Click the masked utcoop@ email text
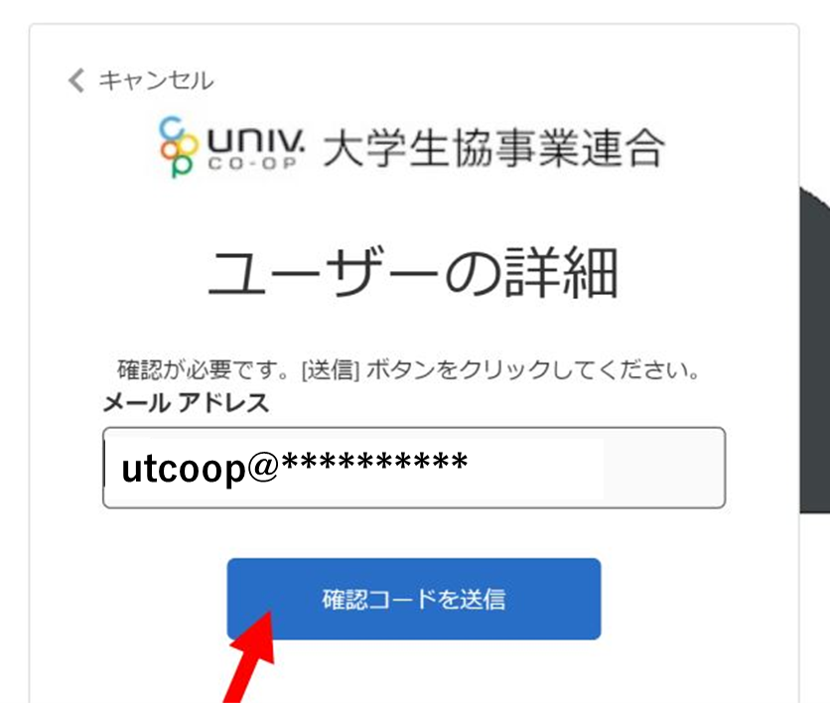This screenshot has width=830, height=703. (294, 468)
